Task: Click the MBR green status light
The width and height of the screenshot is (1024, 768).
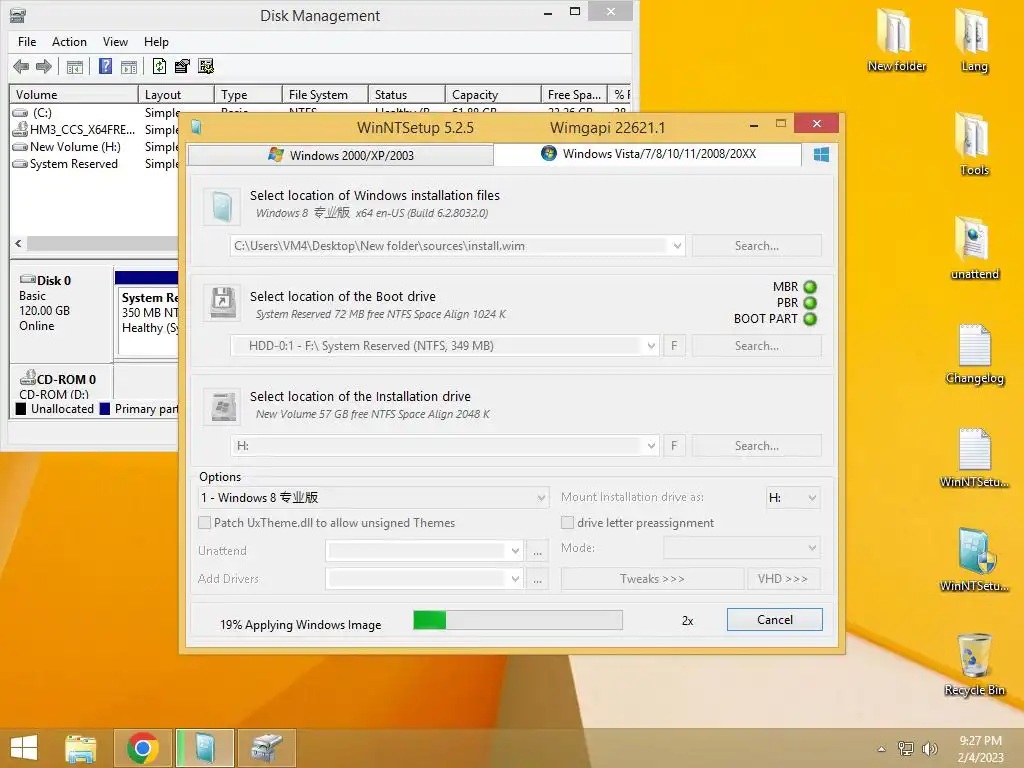Action: [810, 287]
